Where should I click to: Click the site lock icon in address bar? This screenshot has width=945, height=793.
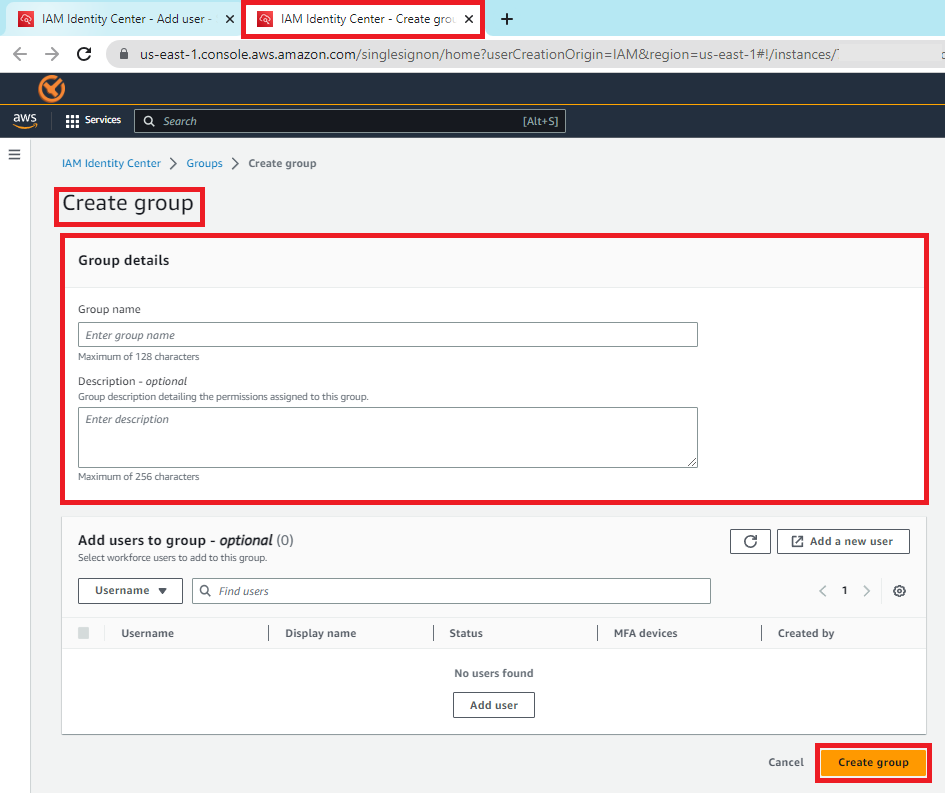tap(124, 54)
